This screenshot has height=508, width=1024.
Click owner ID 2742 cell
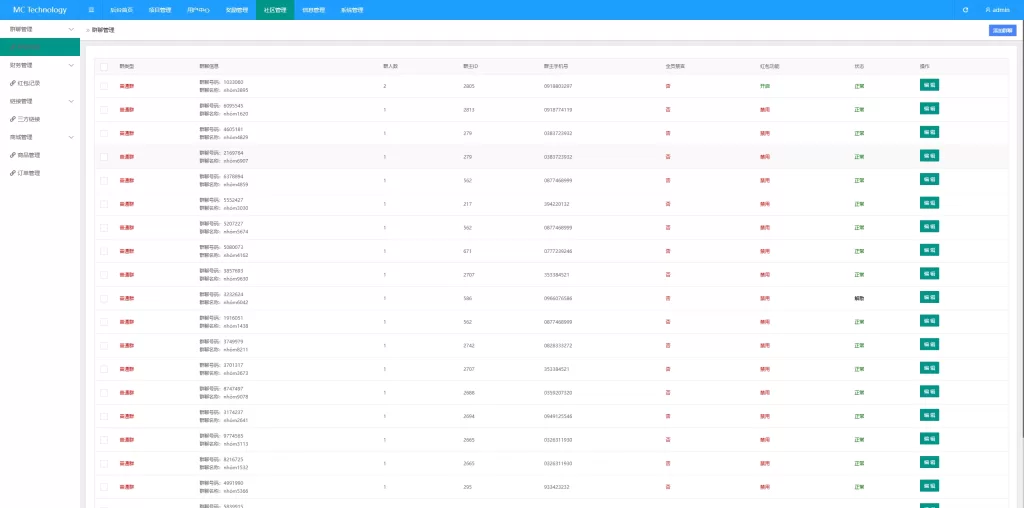click(469, 345)
